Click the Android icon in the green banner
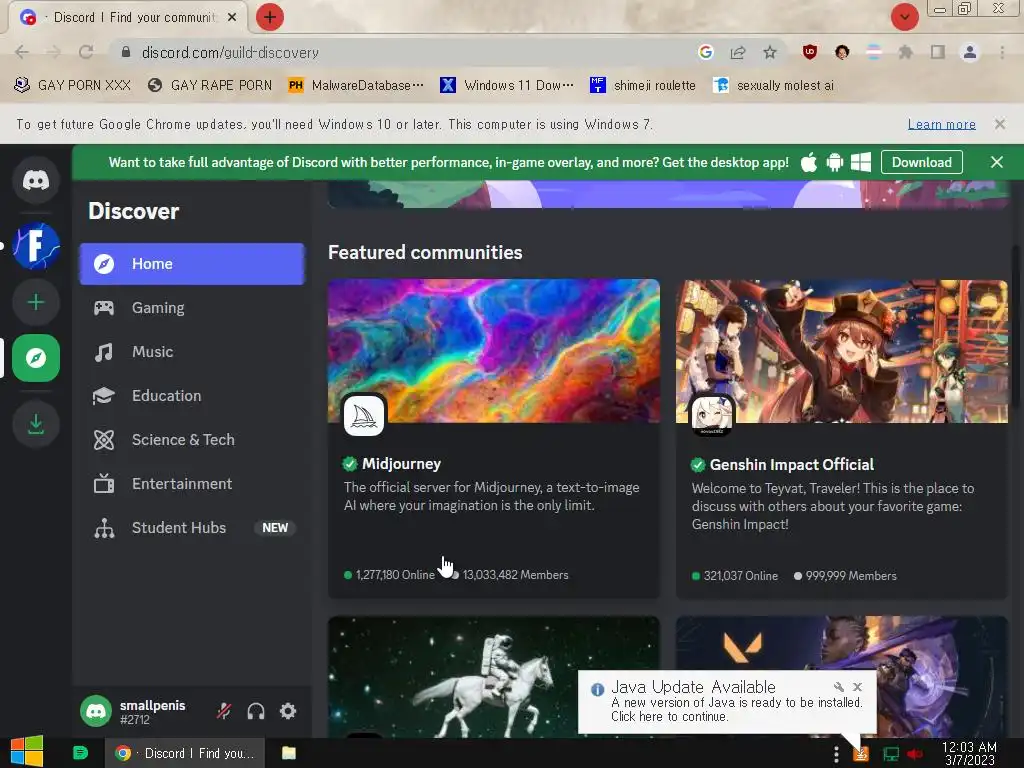The width and height of the screenshot is (1024, 768). [835, 163]
